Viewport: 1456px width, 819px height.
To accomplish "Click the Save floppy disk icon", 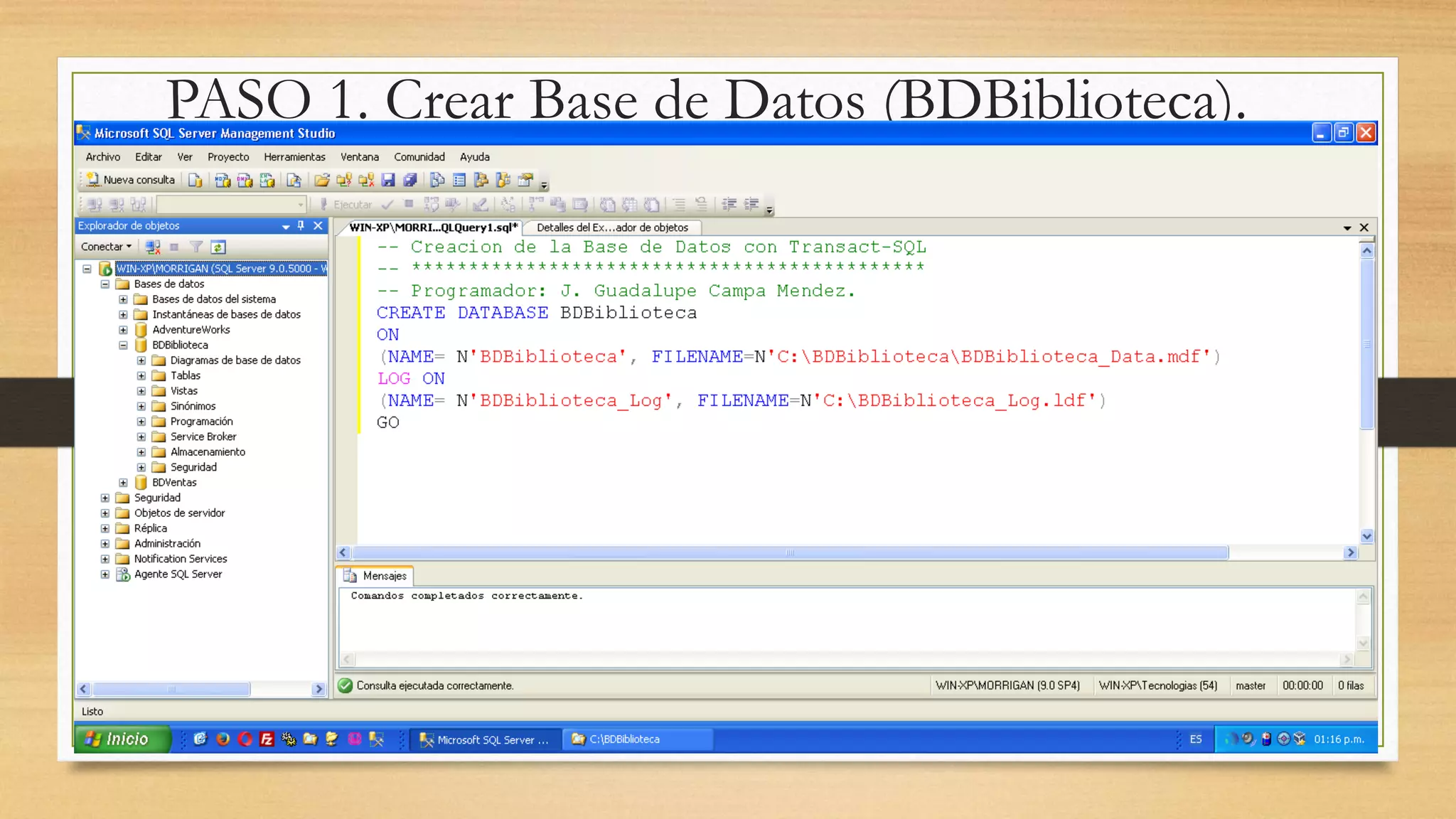I will pyautogui.click(x=387, y=181).
